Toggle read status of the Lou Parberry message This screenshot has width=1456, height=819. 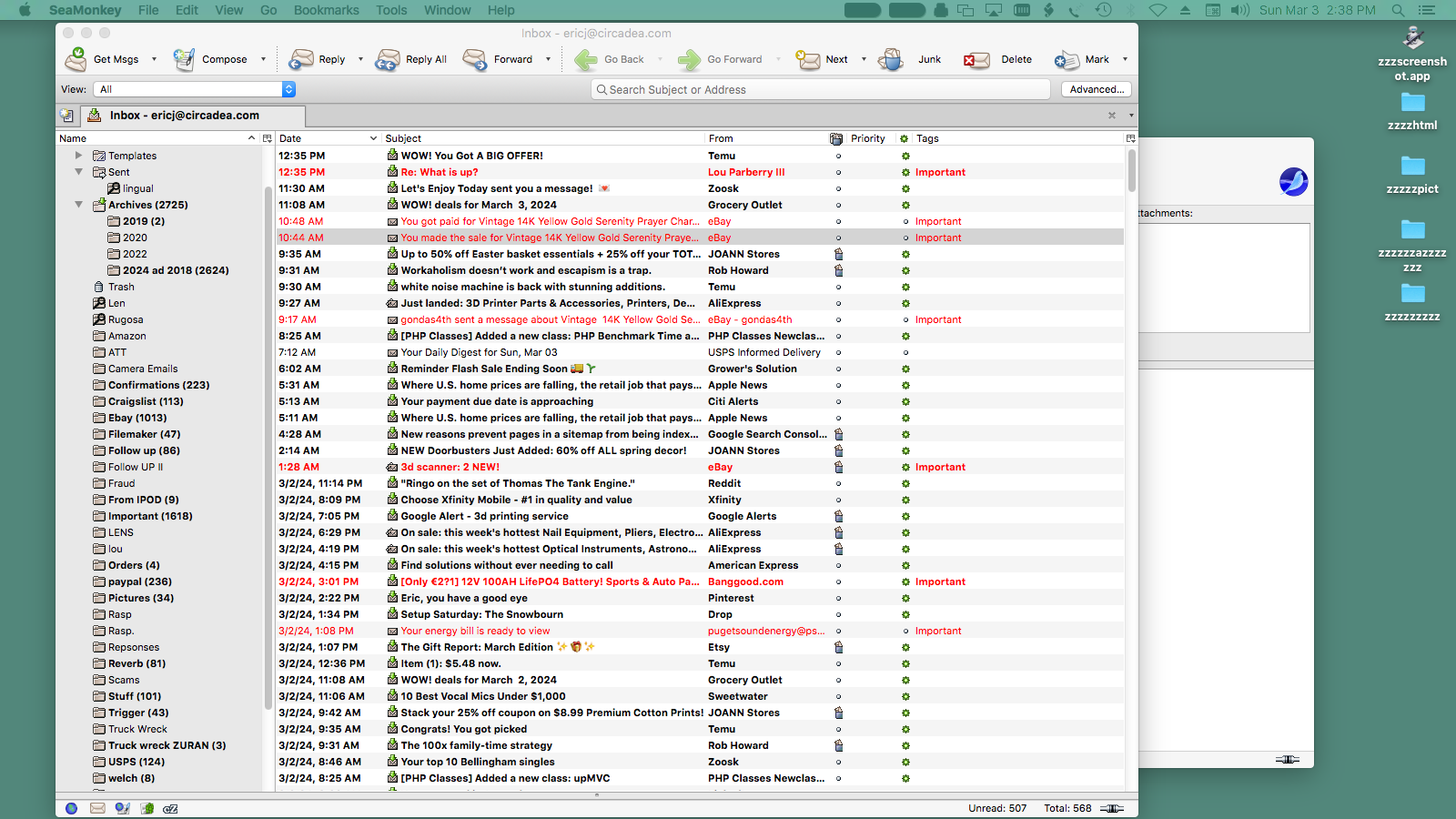[905, 172]
